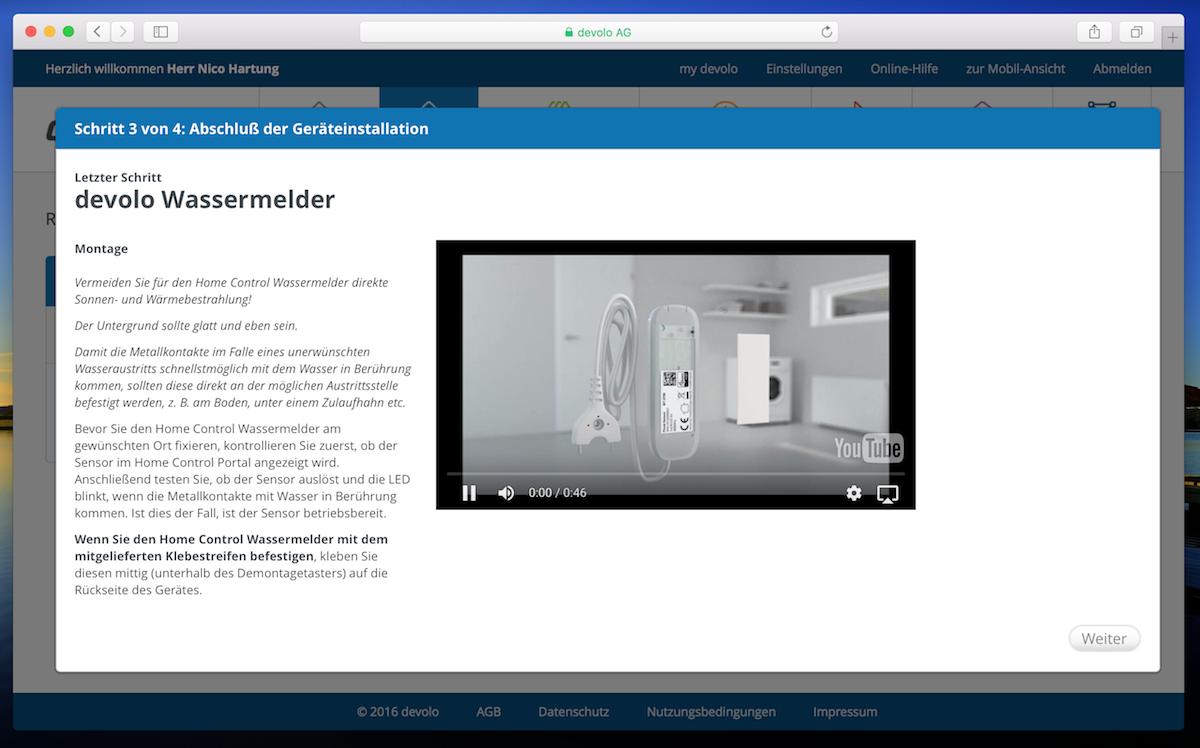The height and width of the screenshot is (748, 1200).
Task: Show all tabs overview
Action: coord(1136,32)
